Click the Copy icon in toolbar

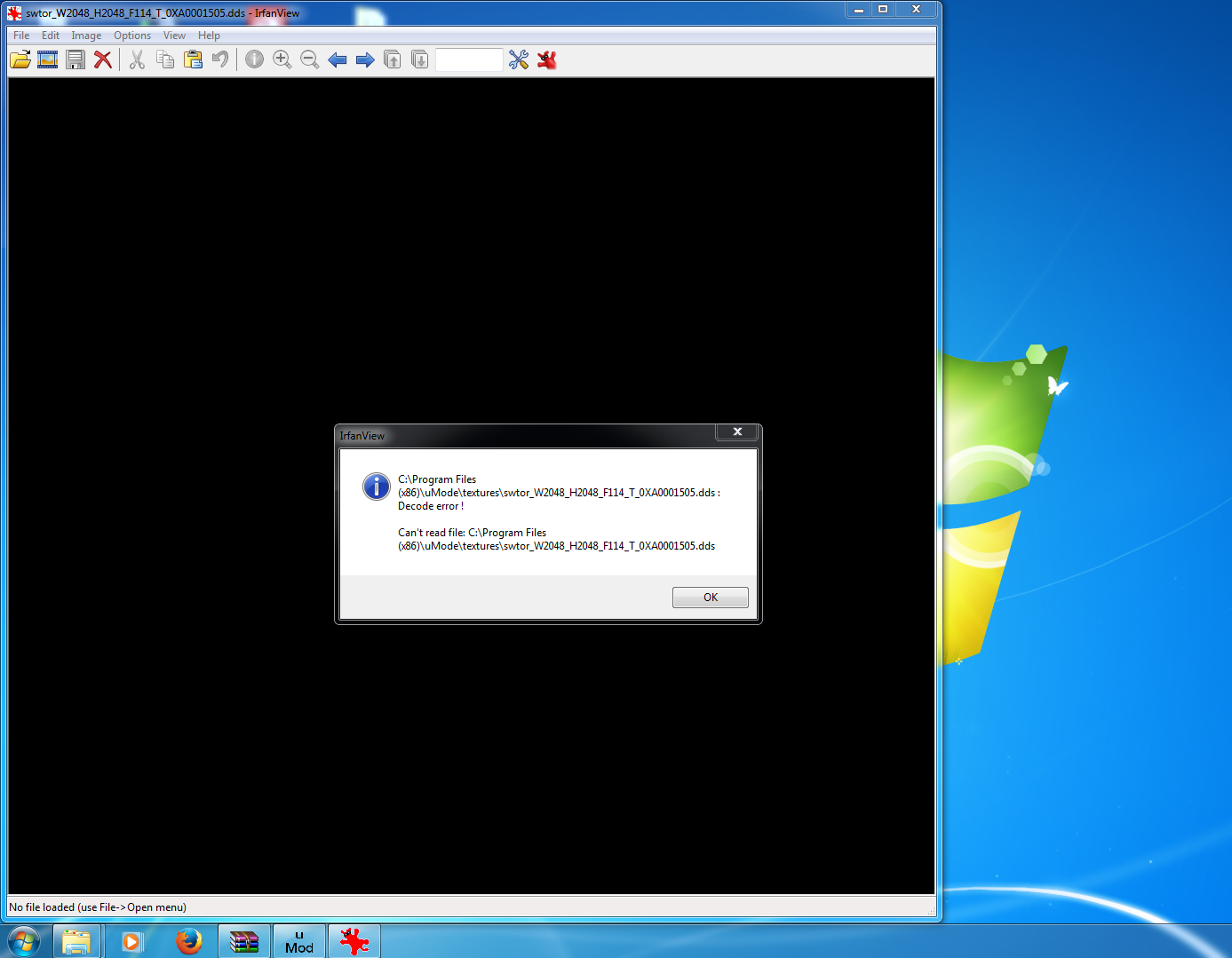click(x=165, y=59)
